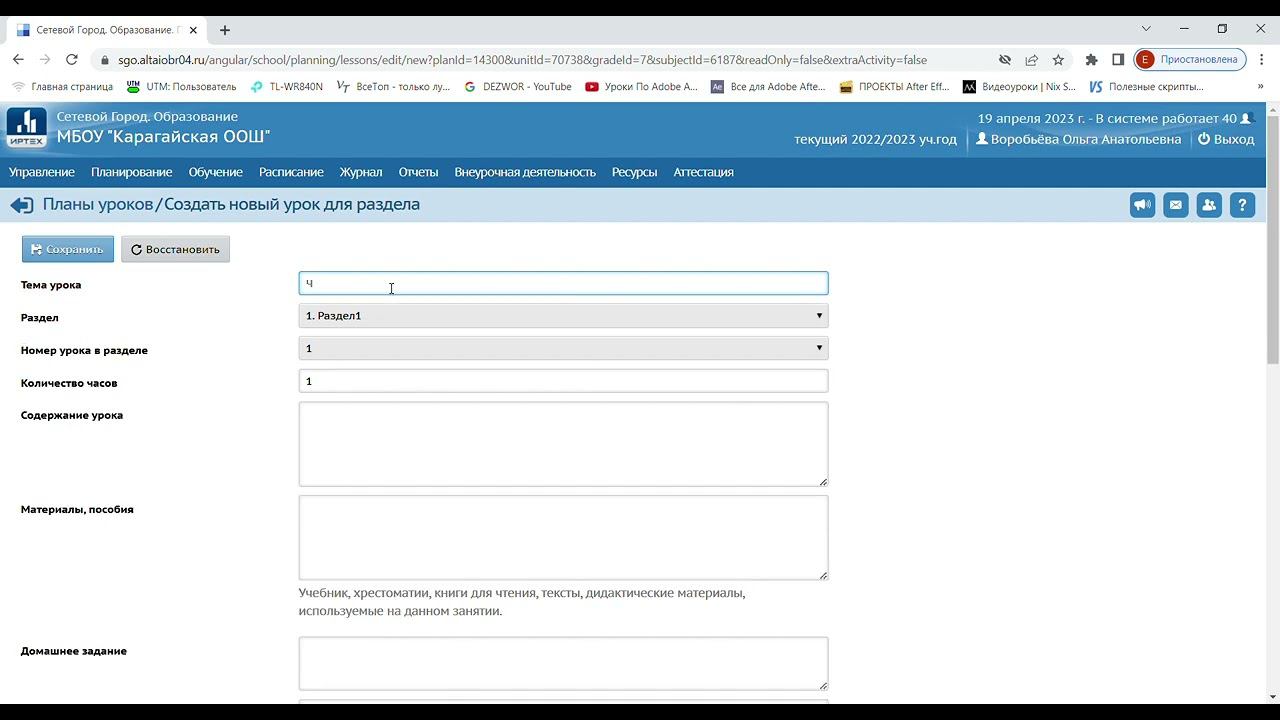Open the ВсеТоп bookmark

393,87
